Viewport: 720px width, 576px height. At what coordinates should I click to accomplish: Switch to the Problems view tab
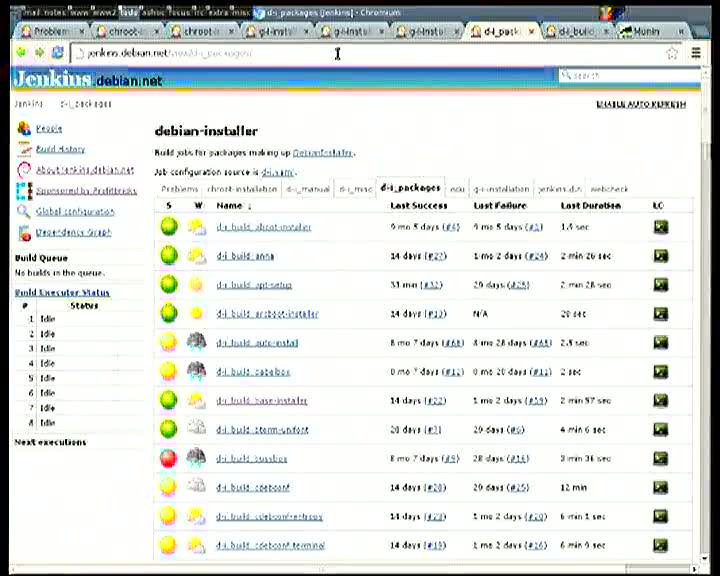point(180,189)
